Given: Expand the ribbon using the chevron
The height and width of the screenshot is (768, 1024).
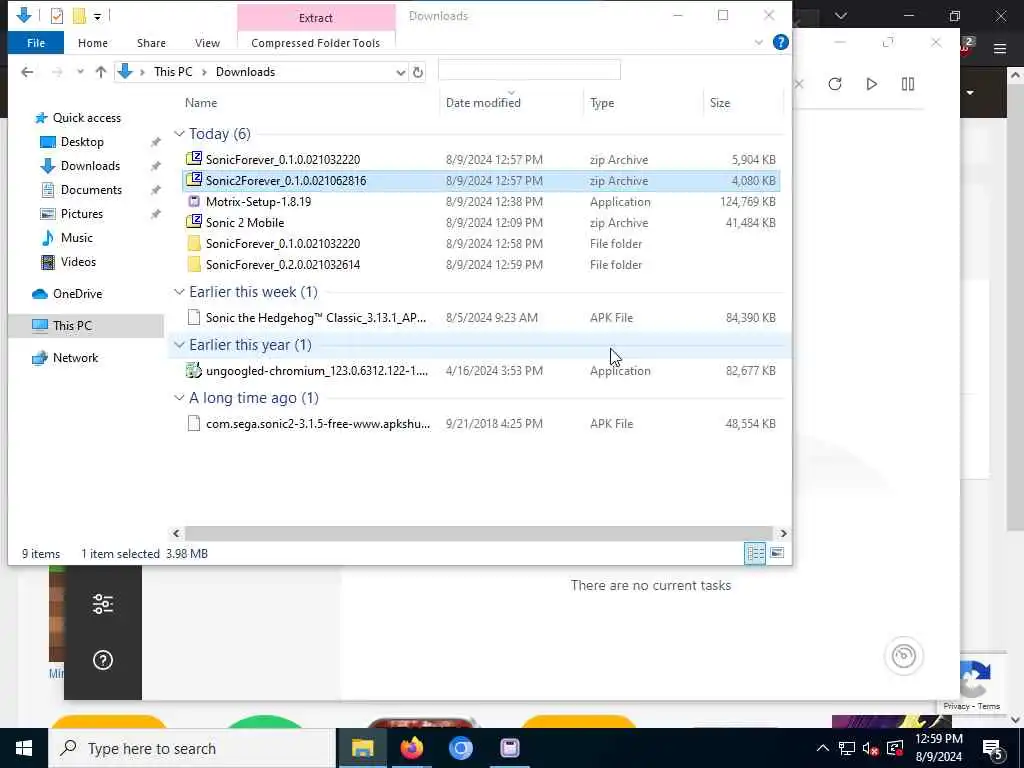Looking at the screenshot, I should coord(758,42).
